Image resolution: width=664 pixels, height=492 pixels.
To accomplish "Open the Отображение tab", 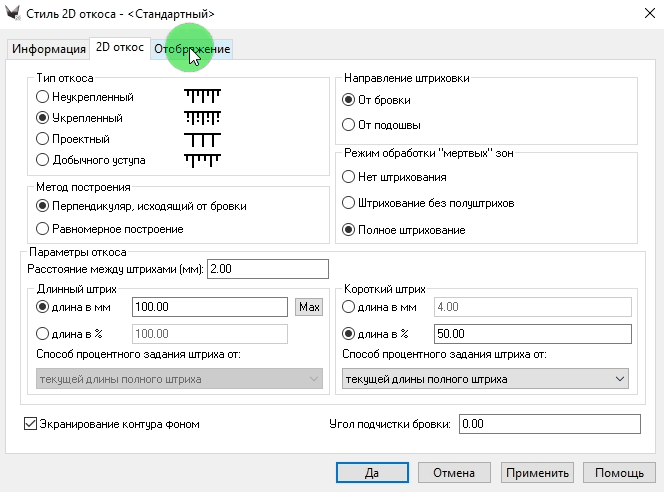I will [192, 49].
